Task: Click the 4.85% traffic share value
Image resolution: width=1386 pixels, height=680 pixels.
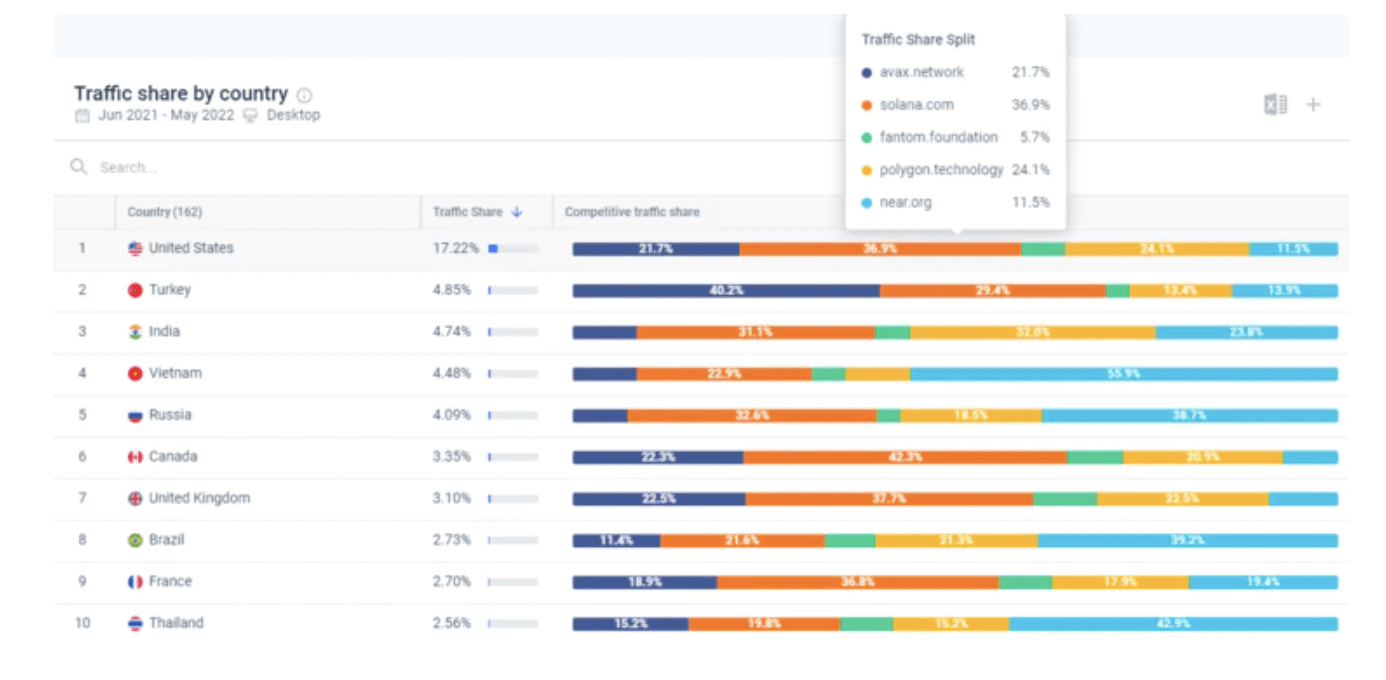Action: click(452, 290)
